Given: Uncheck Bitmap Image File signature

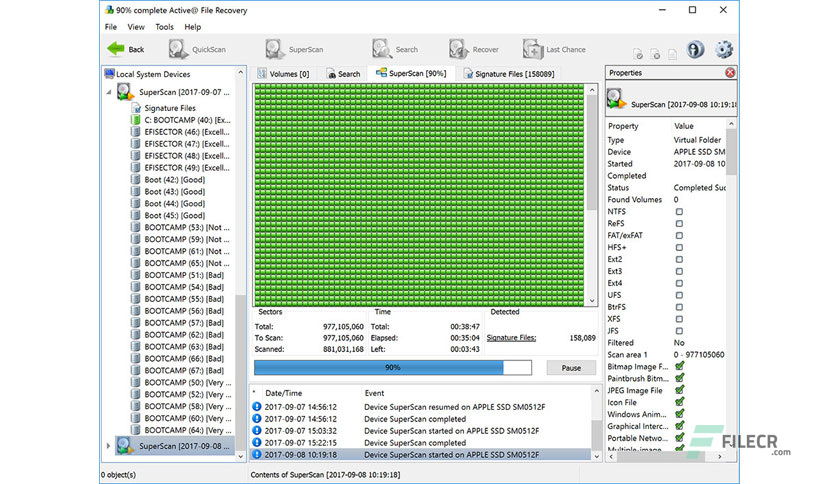Looking at the screenshot, I should click(680, 366).
